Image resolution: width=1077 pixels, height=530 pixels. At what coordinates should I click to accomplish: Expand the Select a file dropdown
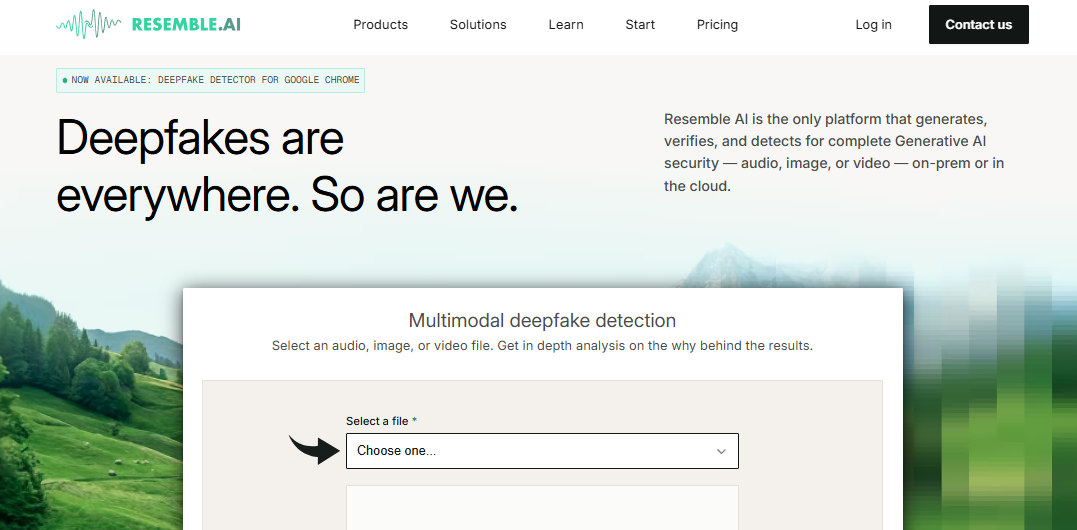tap(542, 451)
